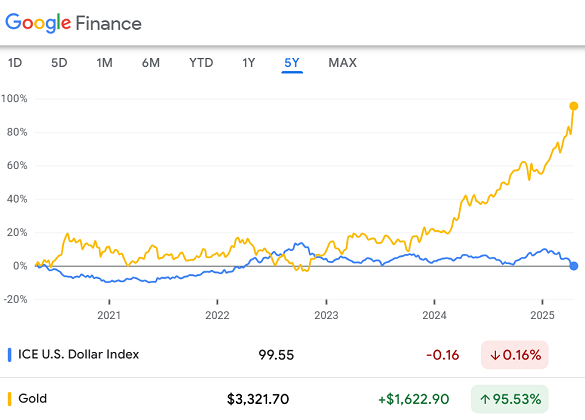This screenshot has width=585, height=420.
Task: Click the 2022 x-axis label
Action: [x=217, y=315]
